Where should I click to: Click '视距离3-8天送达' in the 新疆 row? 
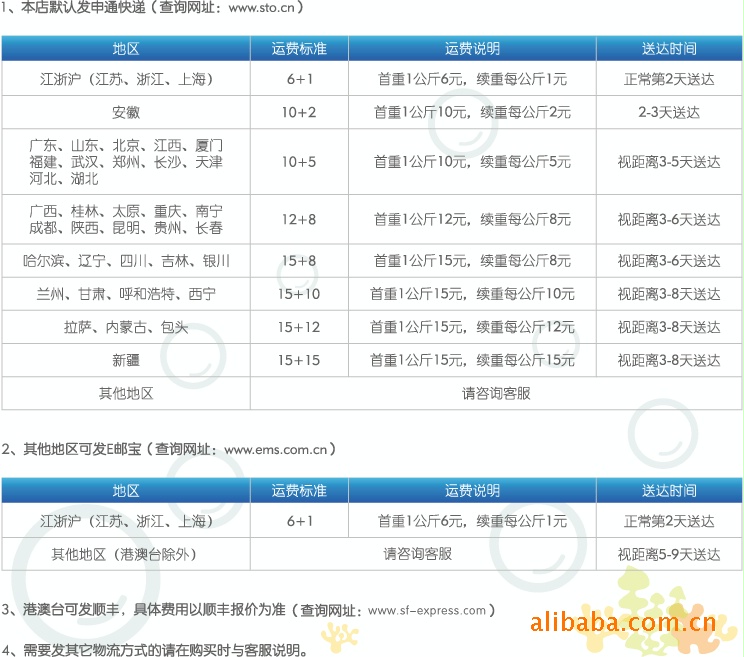coord(669,361)
